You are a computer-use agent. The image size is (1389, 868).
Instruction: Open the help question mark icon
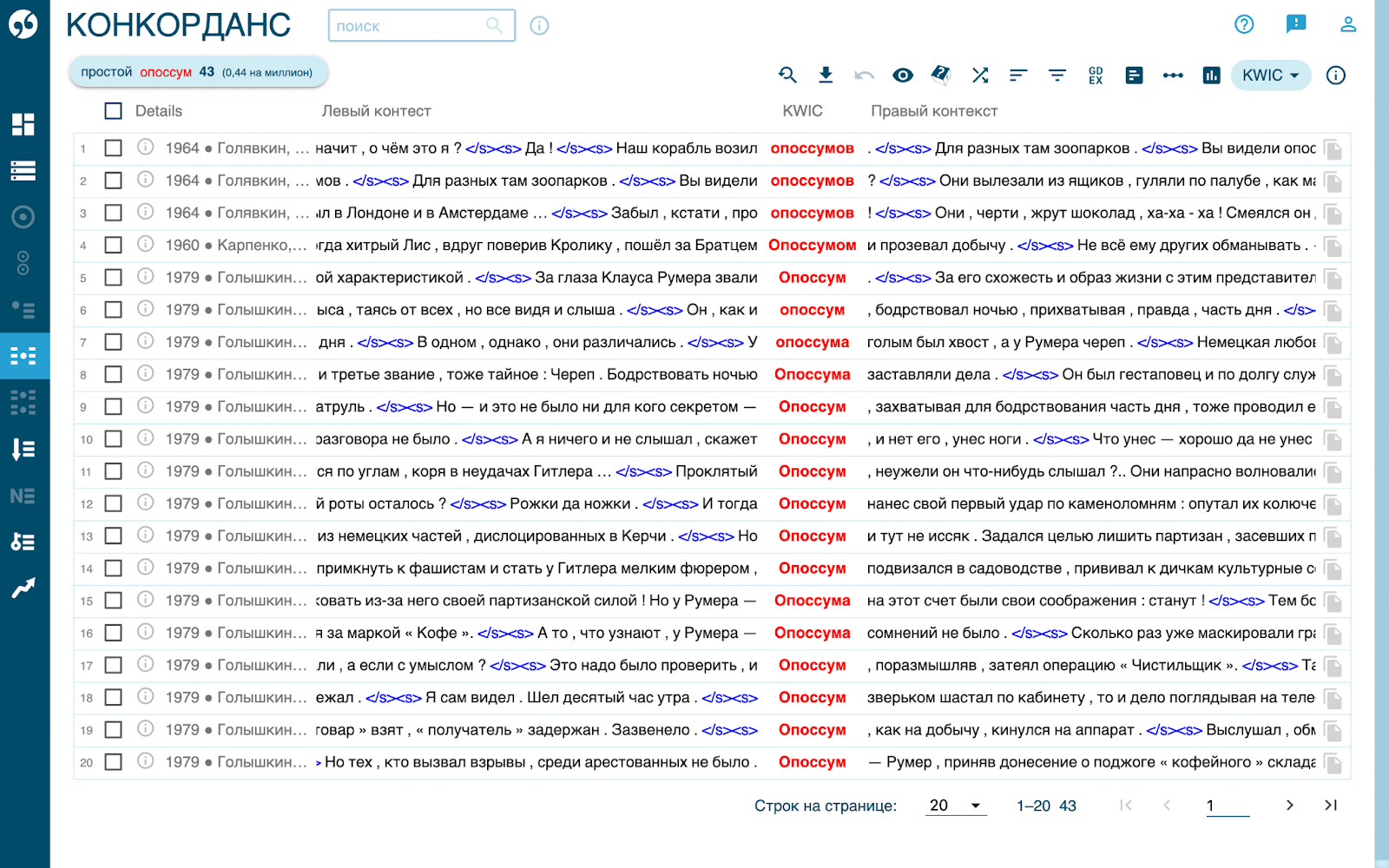(1244, 24)
